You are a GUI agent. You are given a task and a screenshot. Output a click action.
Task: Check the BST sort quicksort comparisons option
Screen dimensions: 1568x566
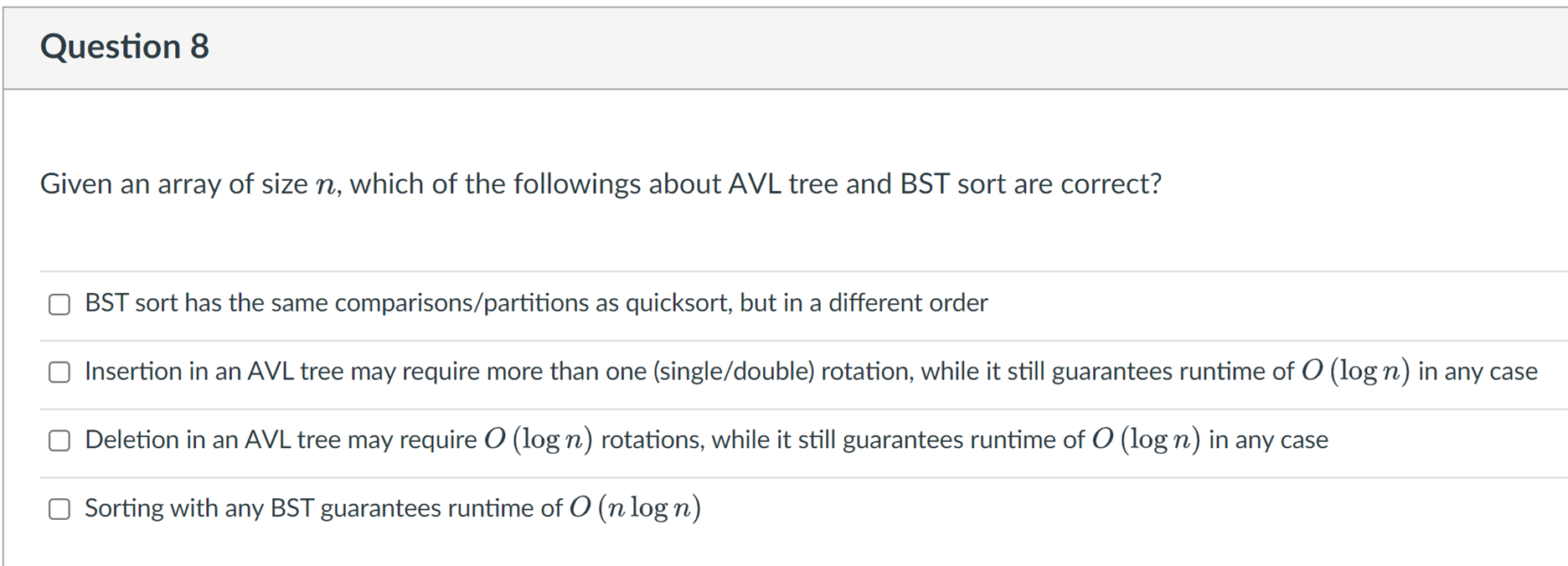(x=59, y=305)
